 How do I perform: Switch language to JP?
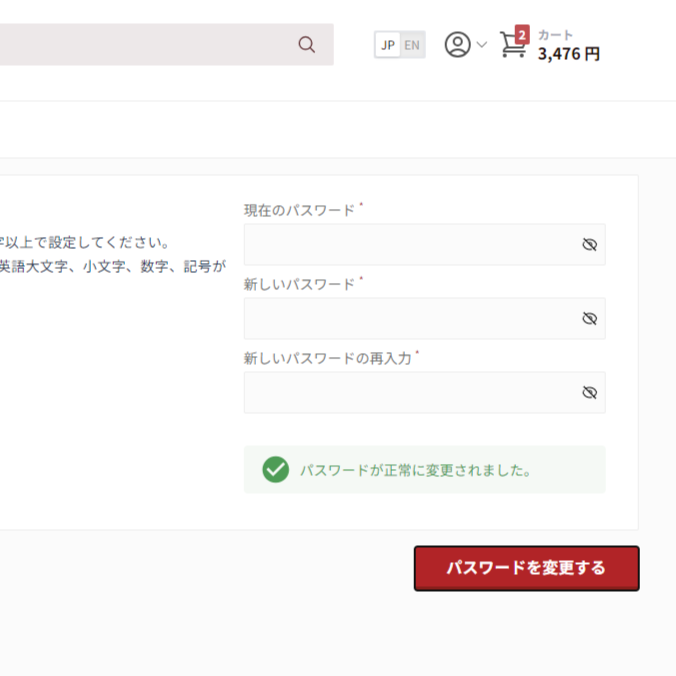coord(388,45)
